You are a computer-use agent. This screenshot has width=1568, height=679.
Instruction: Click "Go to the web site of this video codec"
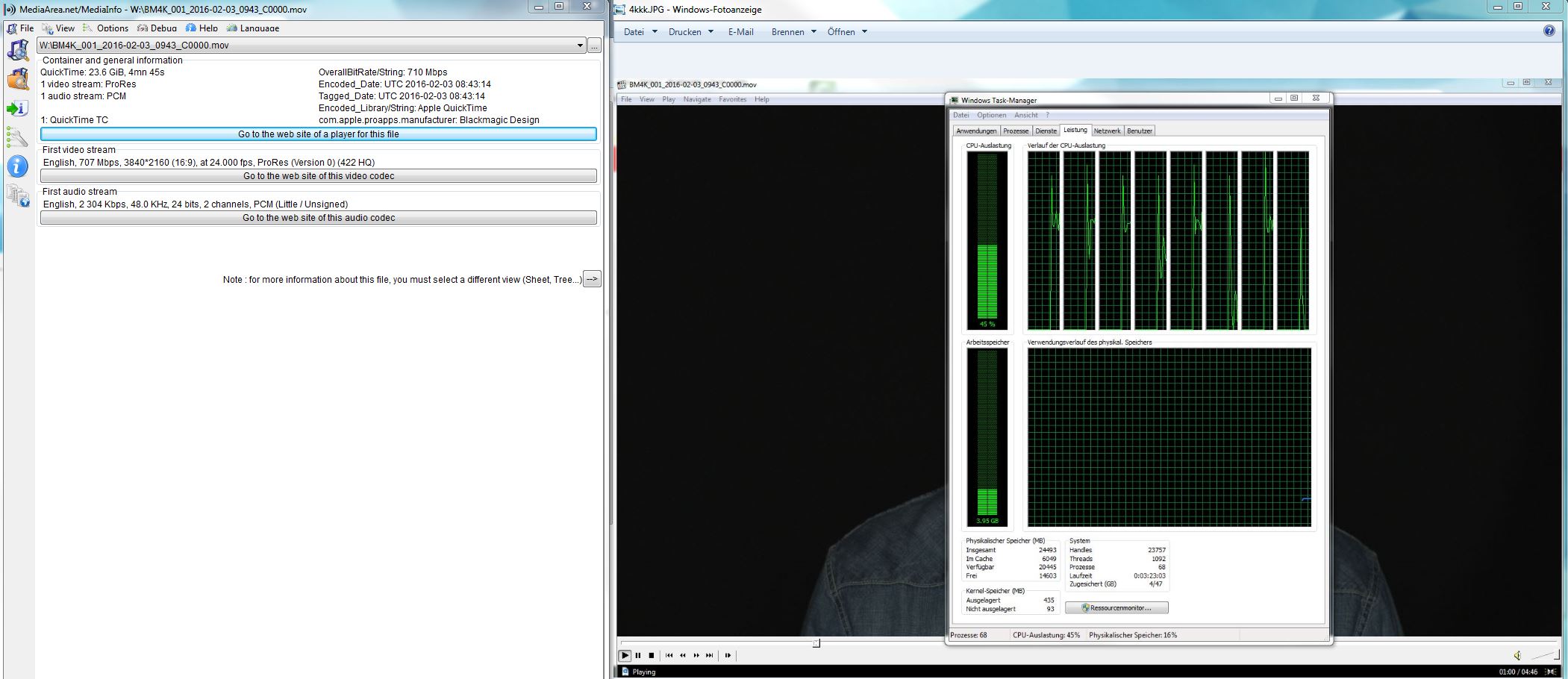pyautogui.click(x=319, y=176)
